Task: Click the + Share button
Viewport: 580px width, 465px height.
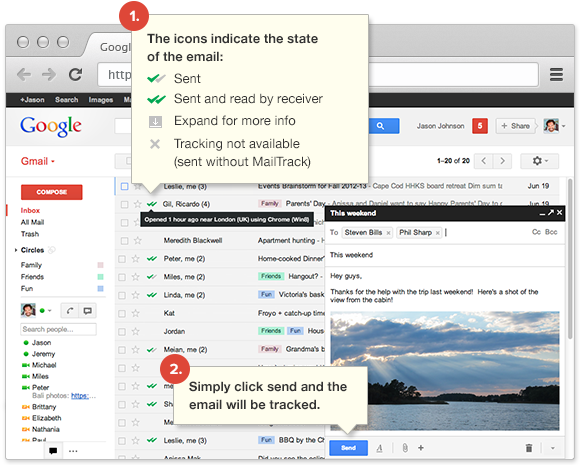Action: click(x=516, y=126)
